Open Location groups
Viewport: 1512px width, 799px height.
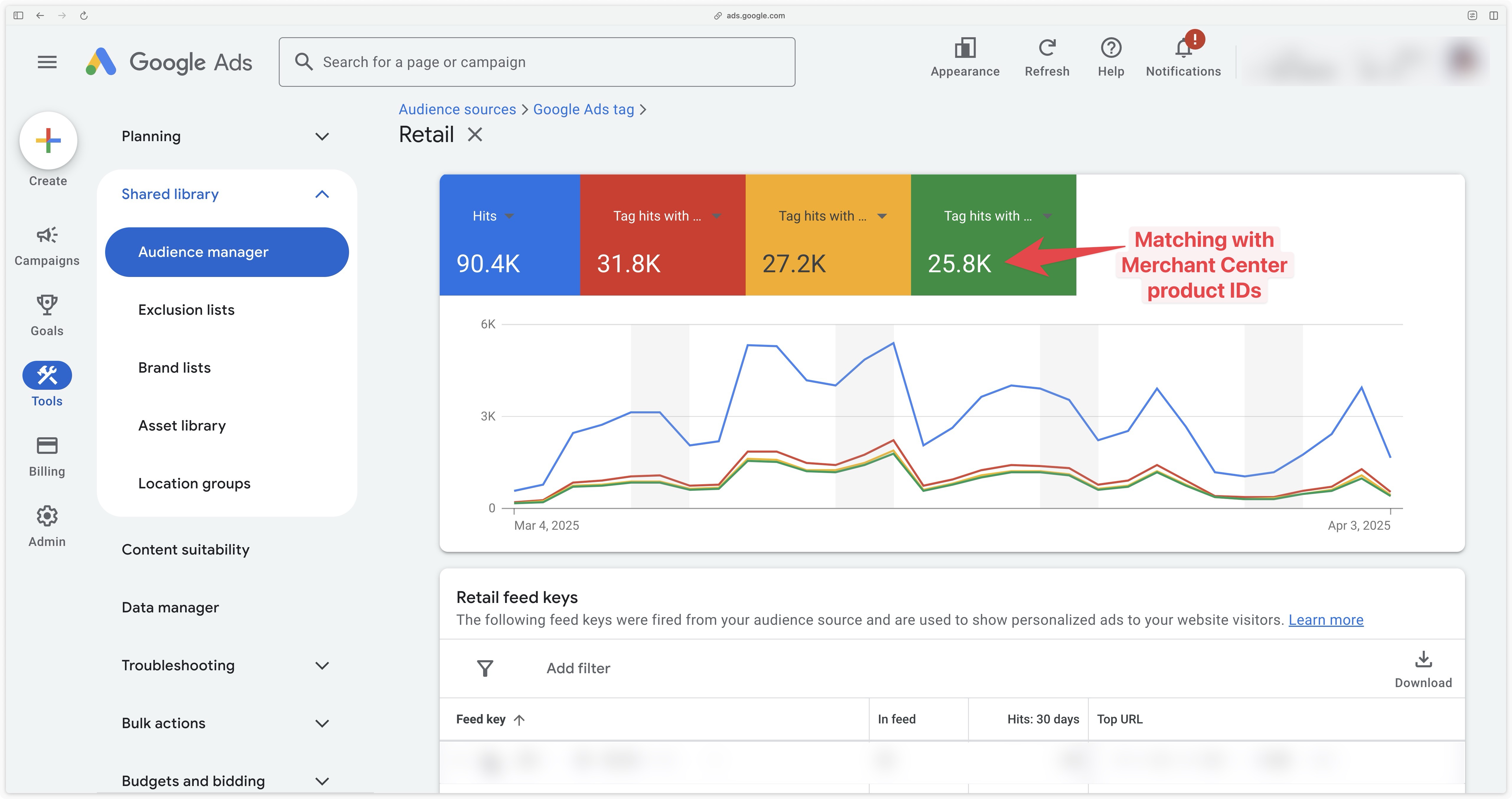pyautogui.click(x=194, y=483)
